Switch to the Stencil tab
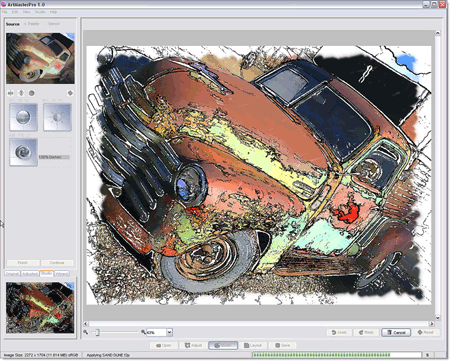450x361 pixels. tap(53, 24)
